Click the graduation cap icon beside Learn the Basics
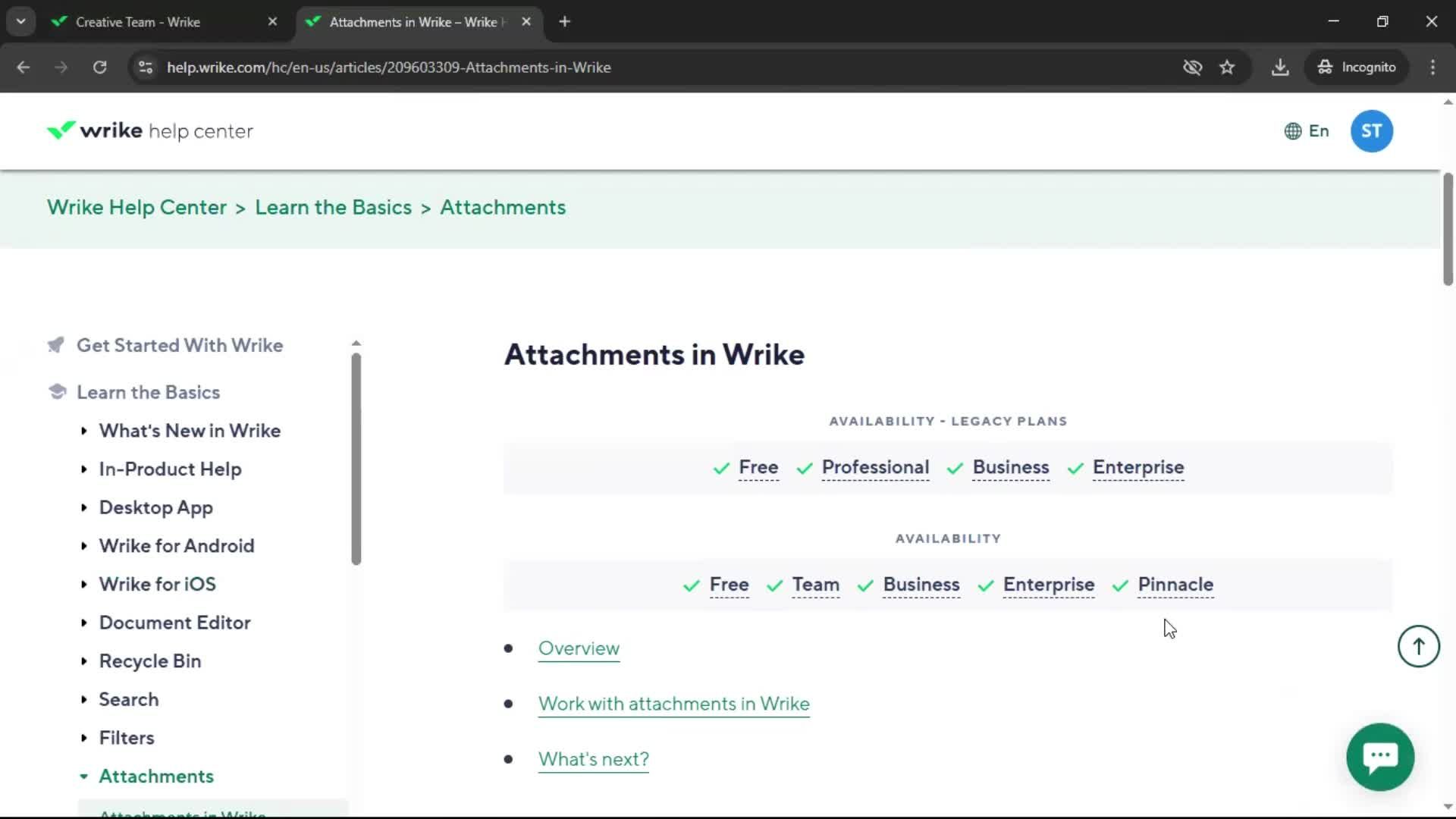 click(57, 391)
